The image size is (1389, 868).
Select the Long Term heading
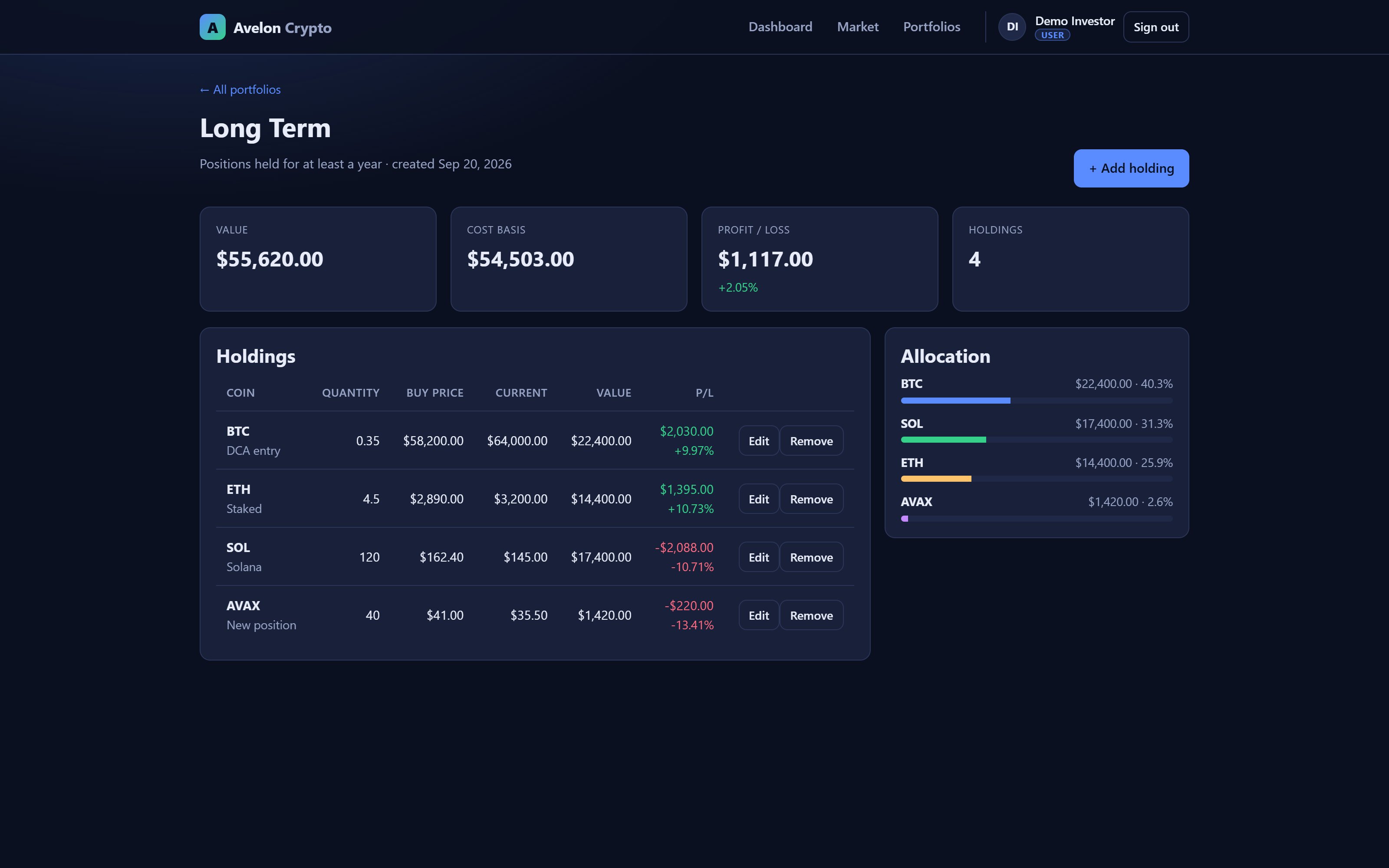coord(265,128)
